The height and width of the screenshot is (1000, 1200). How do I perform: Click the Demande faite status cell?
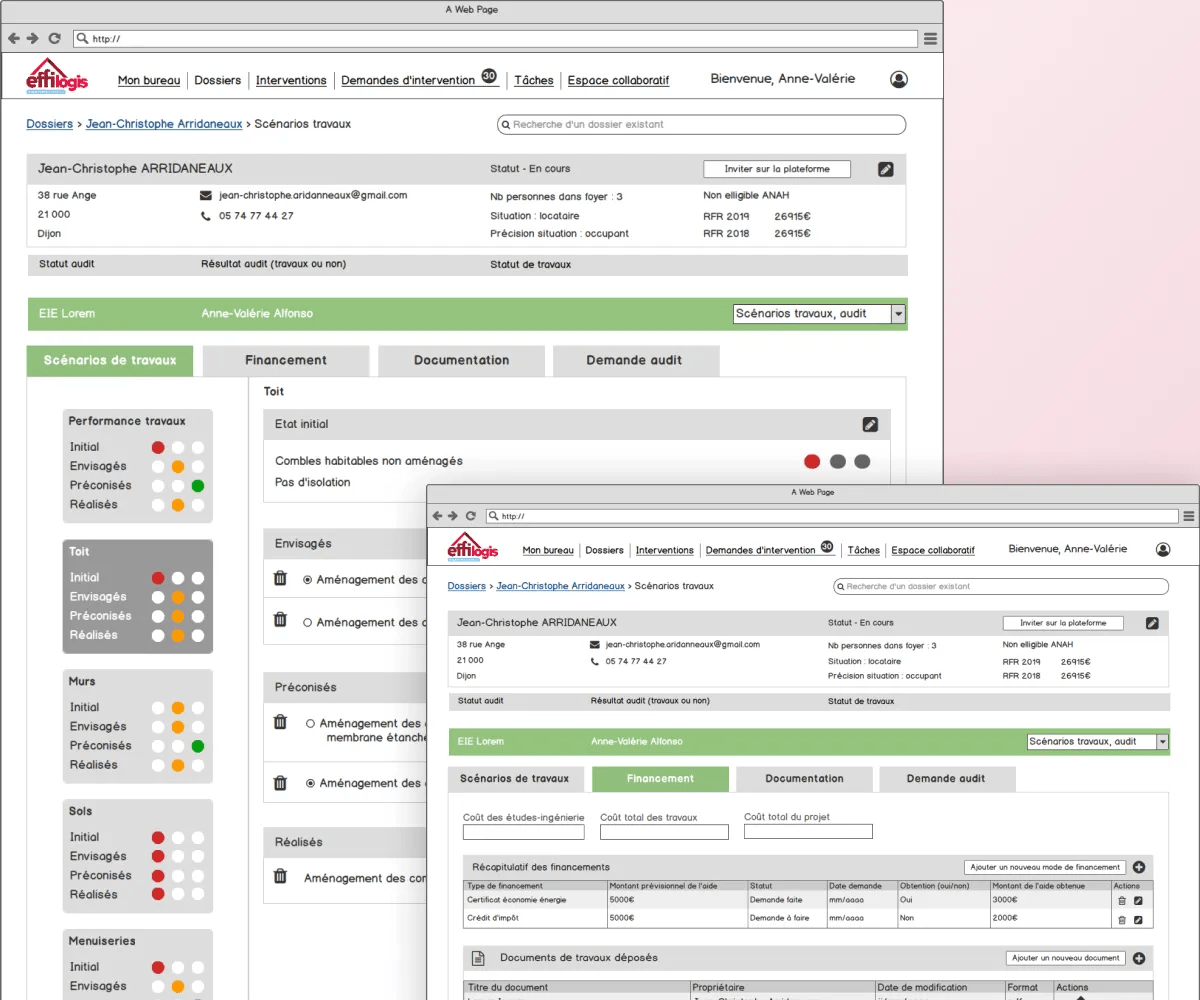[x=786, y=900]
